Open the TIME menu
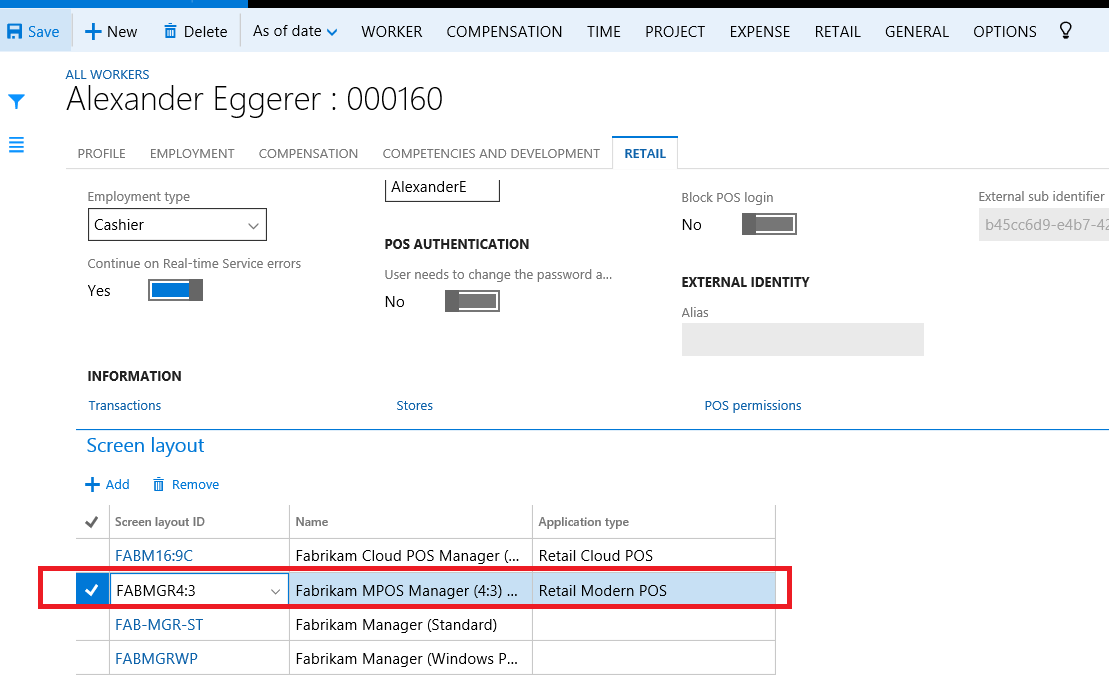 tap(603, 32)
